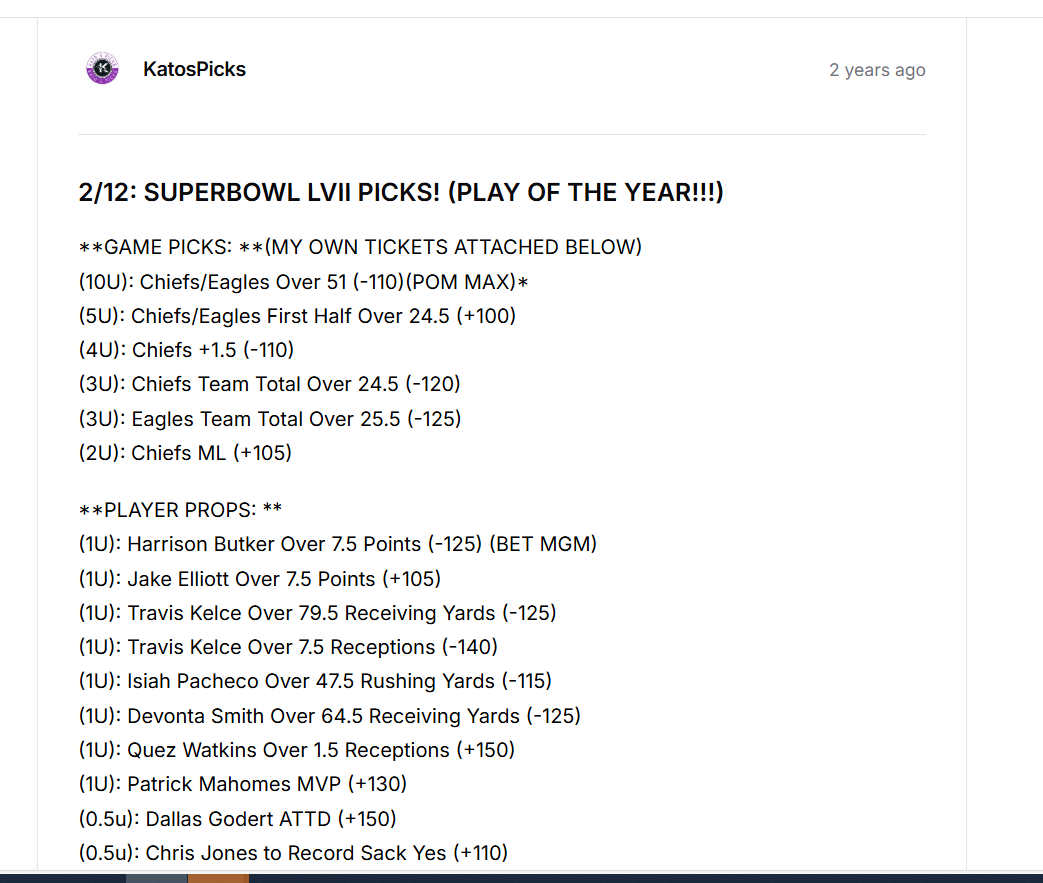Click the GAME PICKS header line
The height and width of the screenshot is (883, 1043).
click(x=360, y=247)
